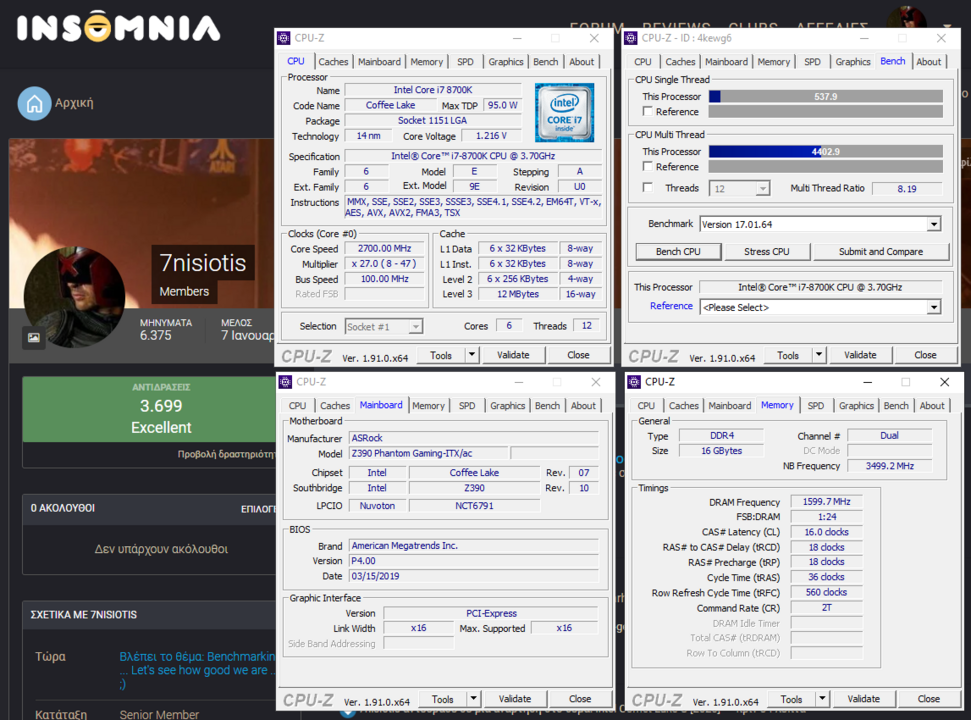Viewport: 971px width, 720px height.
Task: Click the Tools button in the Memory window
Action: coord(791,699)
